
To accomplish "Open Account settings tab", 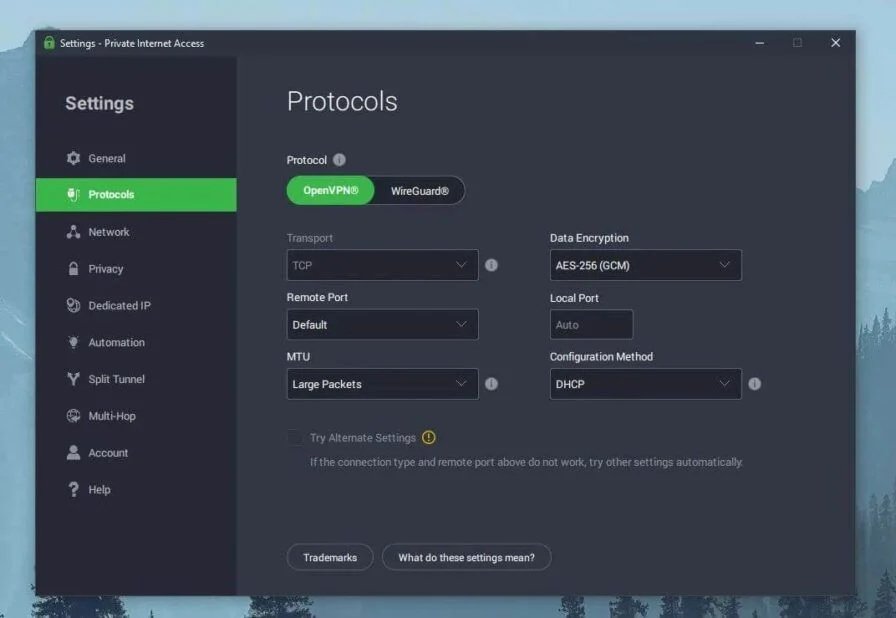I will pos(136,452).
